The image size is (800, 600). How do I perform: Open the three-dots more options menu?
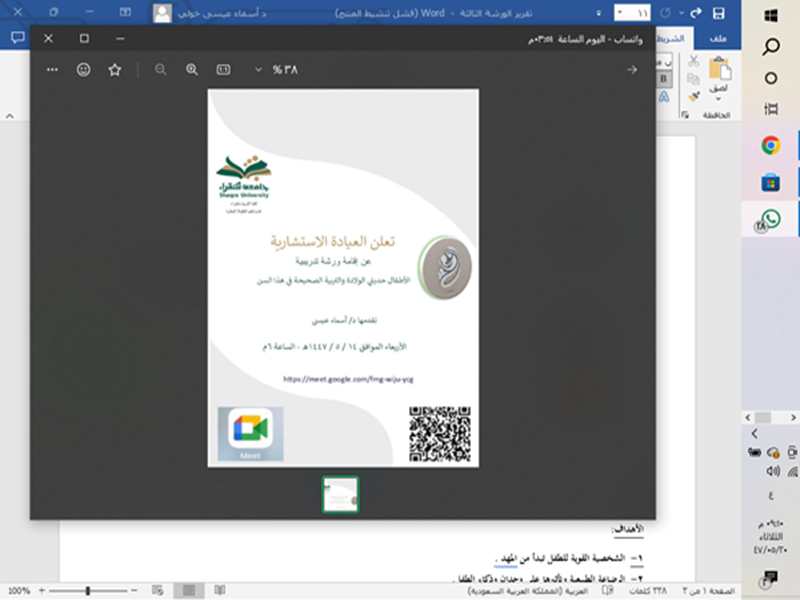coord(52,70)
